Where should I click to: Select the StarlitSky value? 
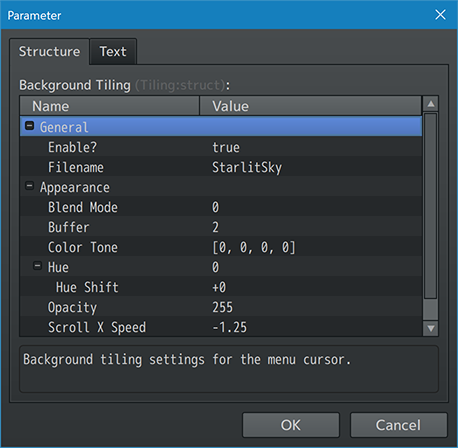(247, 167)
